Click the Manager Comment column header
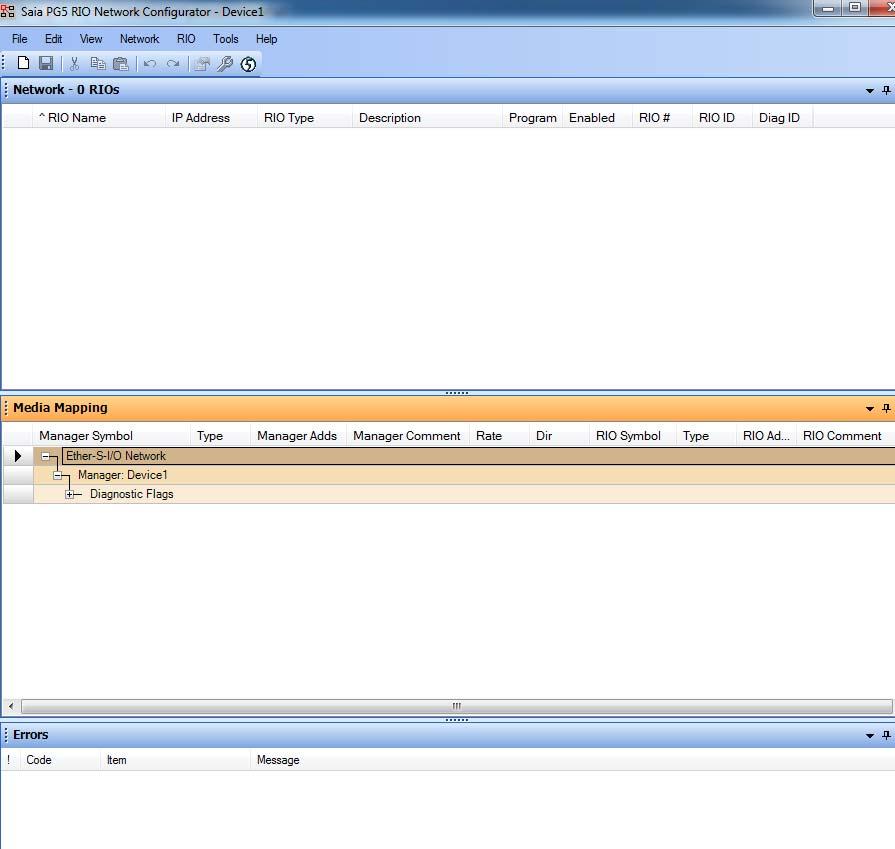The height and width of the screenshot is (849, 895). (408, 436)
